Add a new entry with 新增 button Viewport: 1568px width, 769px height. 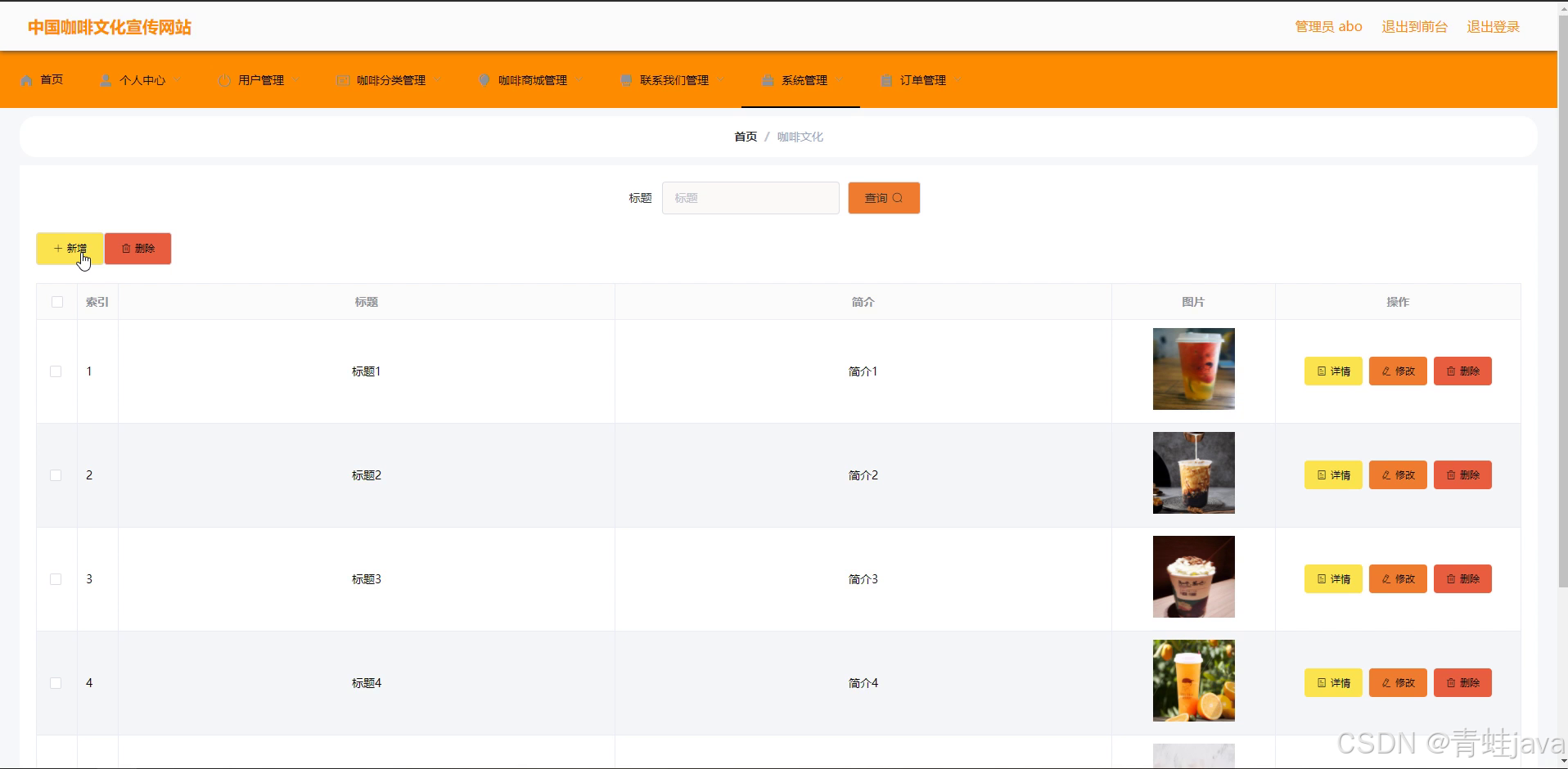click(x=70, y=249)
